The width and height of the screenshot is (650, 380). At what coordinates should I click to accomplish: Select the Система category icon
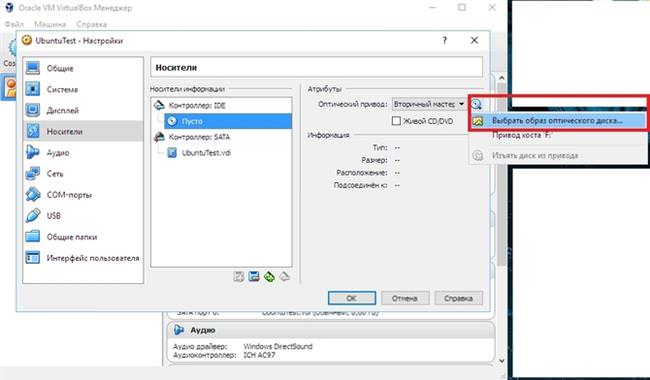click(33, 89)
